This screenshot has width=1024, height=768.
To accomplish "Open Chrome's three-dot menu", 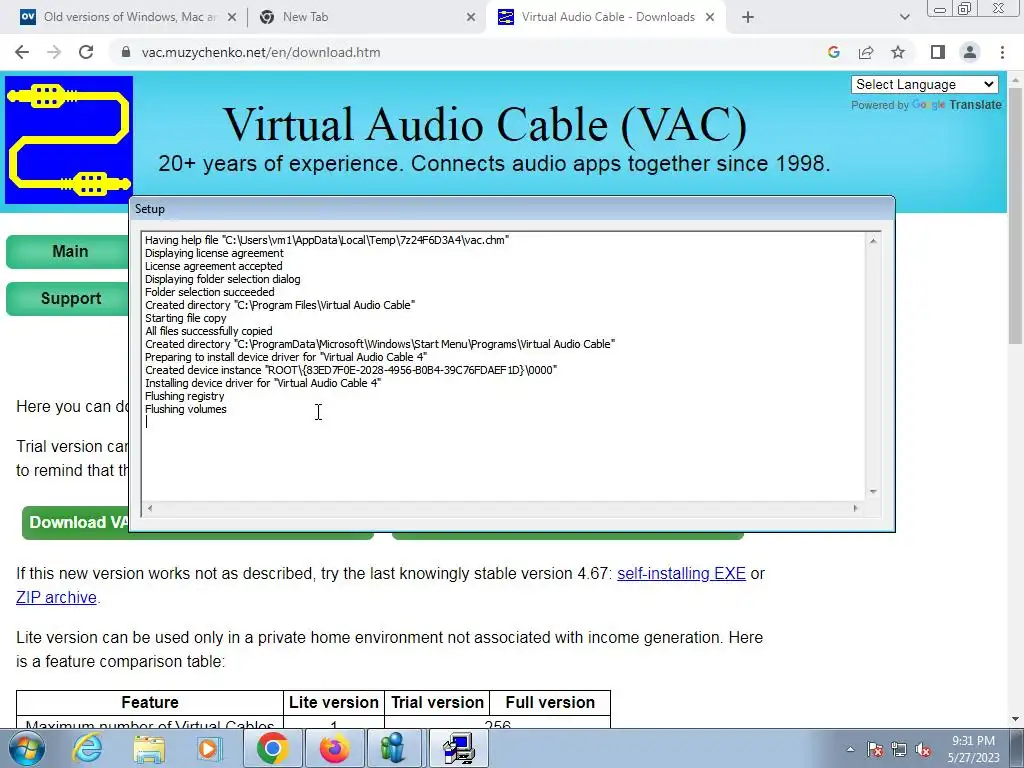I will coord(1002,52).
